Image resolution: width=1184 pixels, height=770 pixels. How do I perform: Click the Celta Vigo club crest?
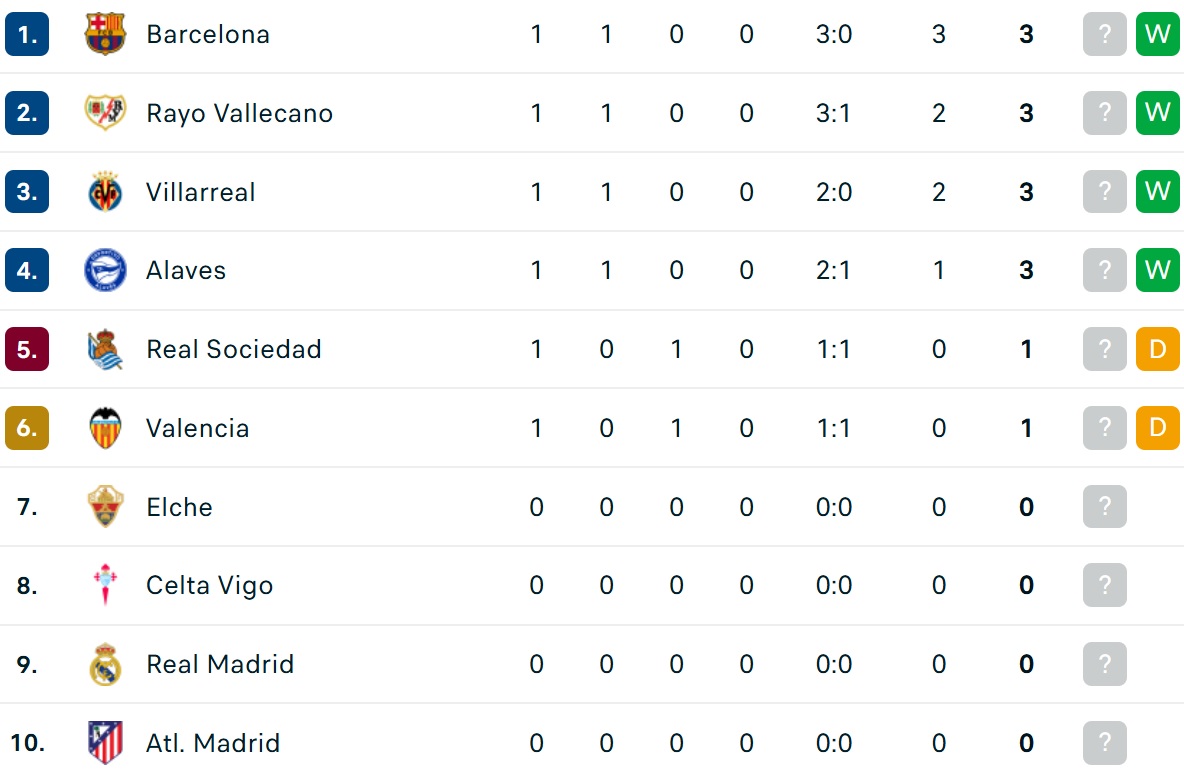pos(105,585)
